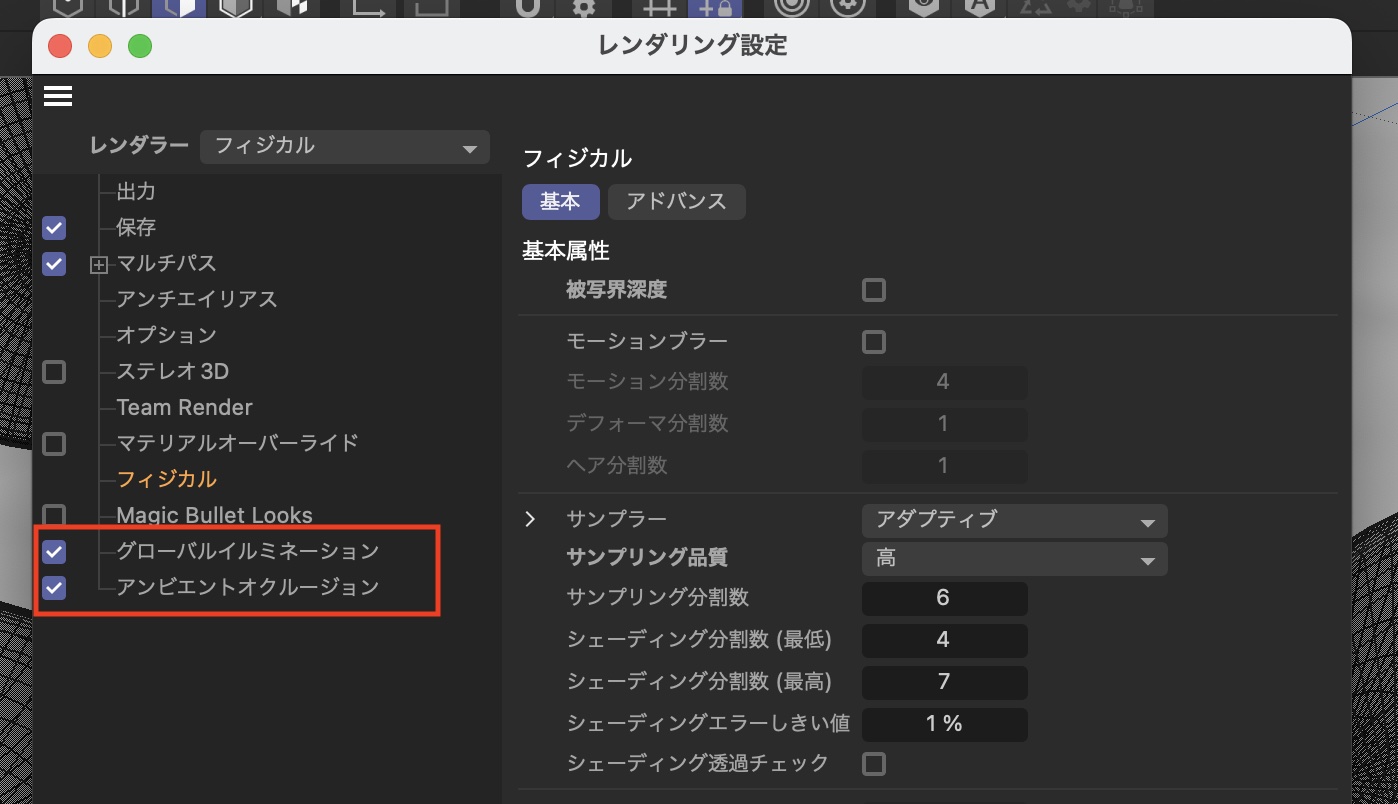This screenshot has height=804, width=1398.
Task: Enable Magic Bullet Looks checkbox
Action: 54,516
